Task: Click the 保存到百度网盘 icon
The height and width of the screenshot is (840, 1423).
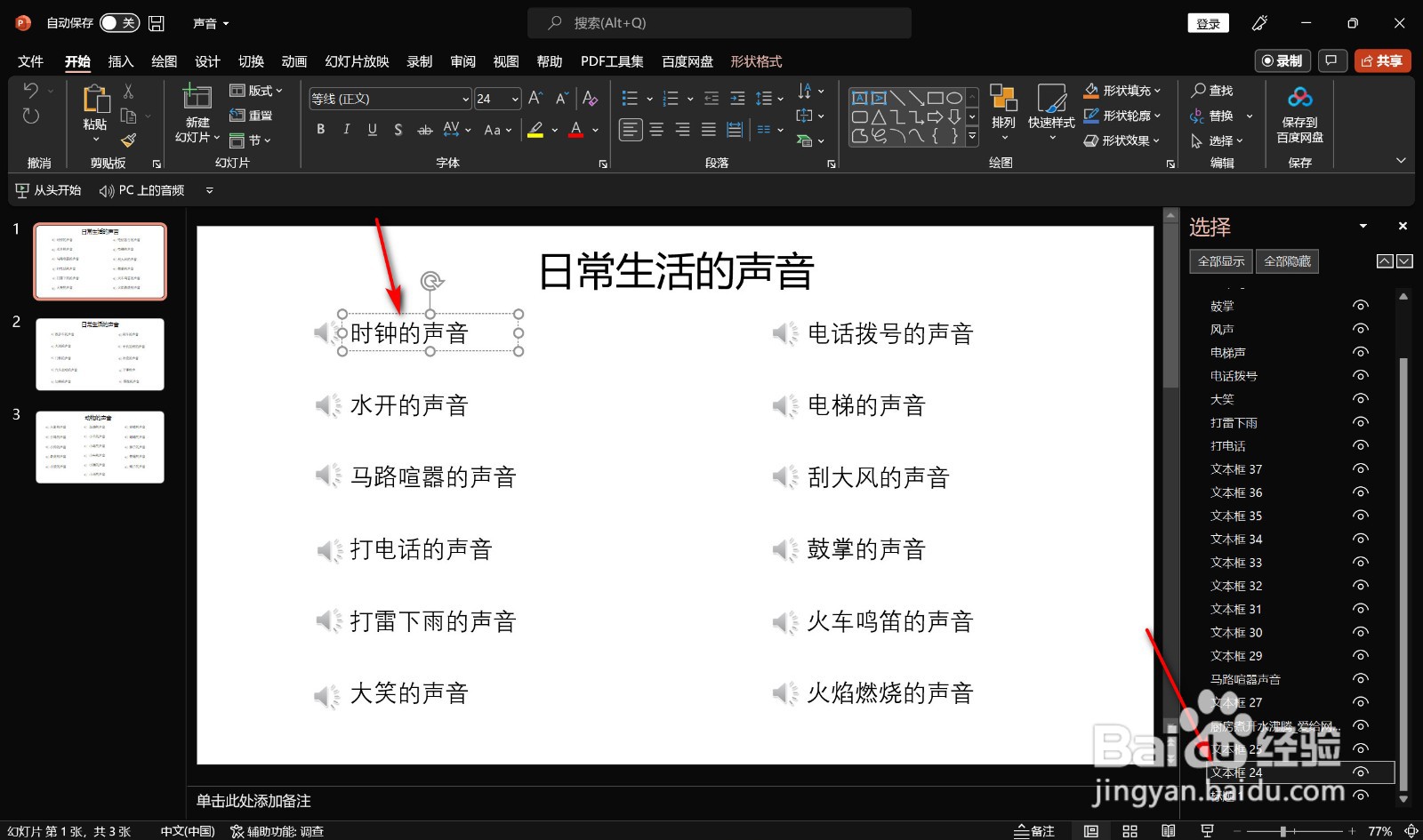Action: (x=1299, y=116)
